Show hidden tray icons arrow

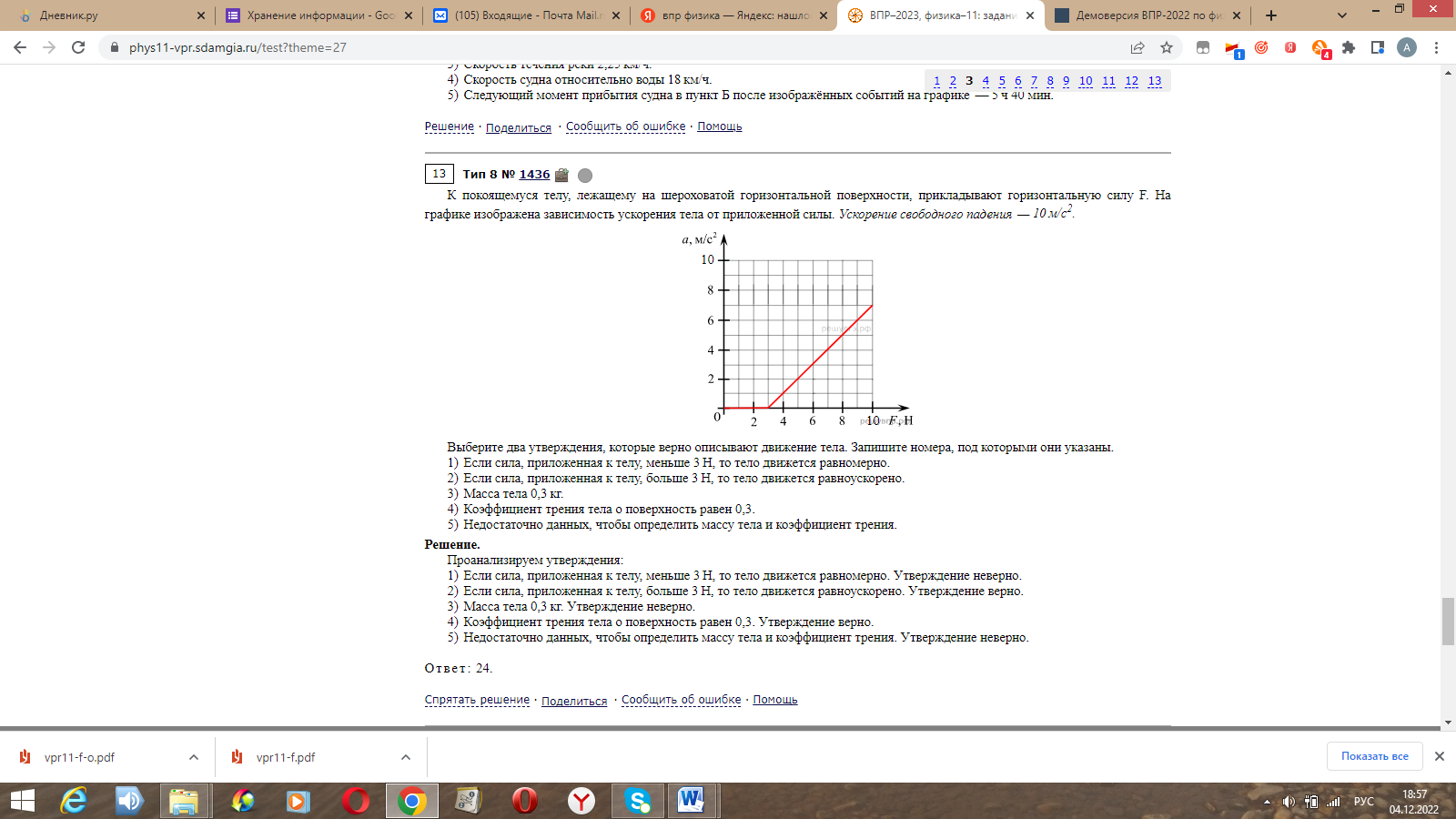pyautogui.click(x=1267, y=802)
